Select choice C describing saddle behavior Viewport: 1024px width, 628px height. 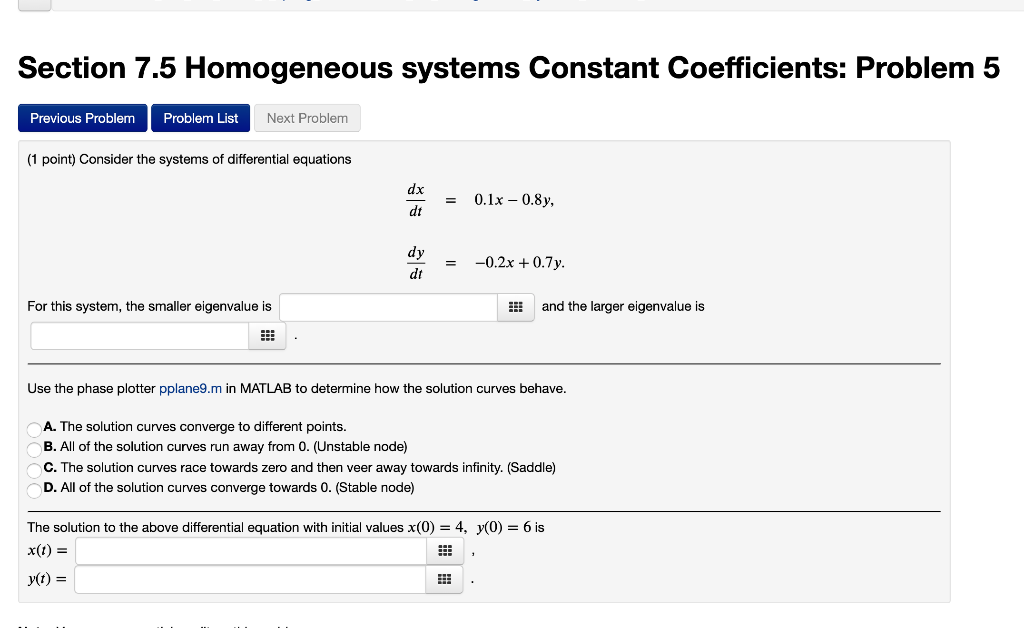point(33,467)
